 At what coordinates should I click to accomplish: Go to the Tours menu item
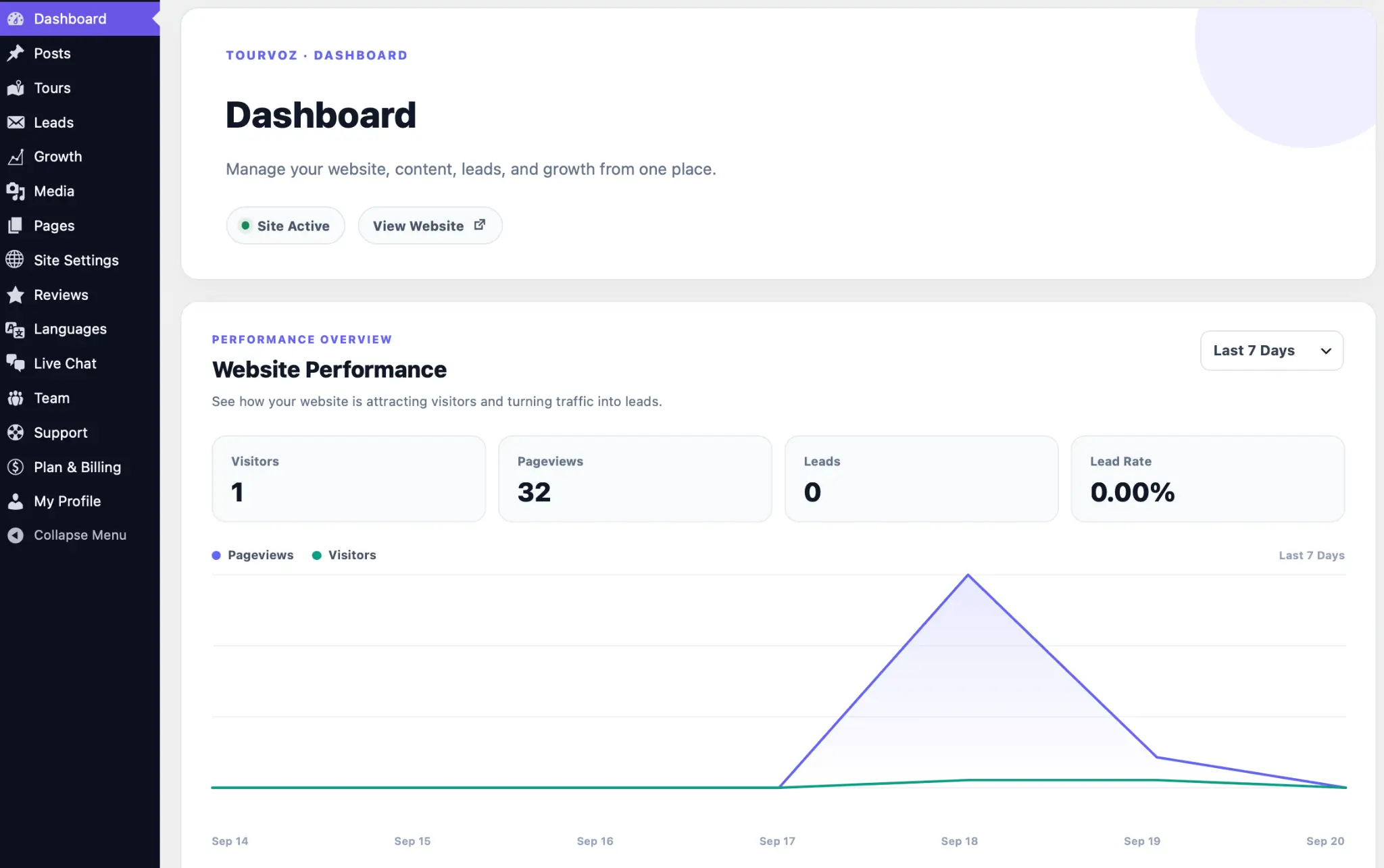pos(80,88)
